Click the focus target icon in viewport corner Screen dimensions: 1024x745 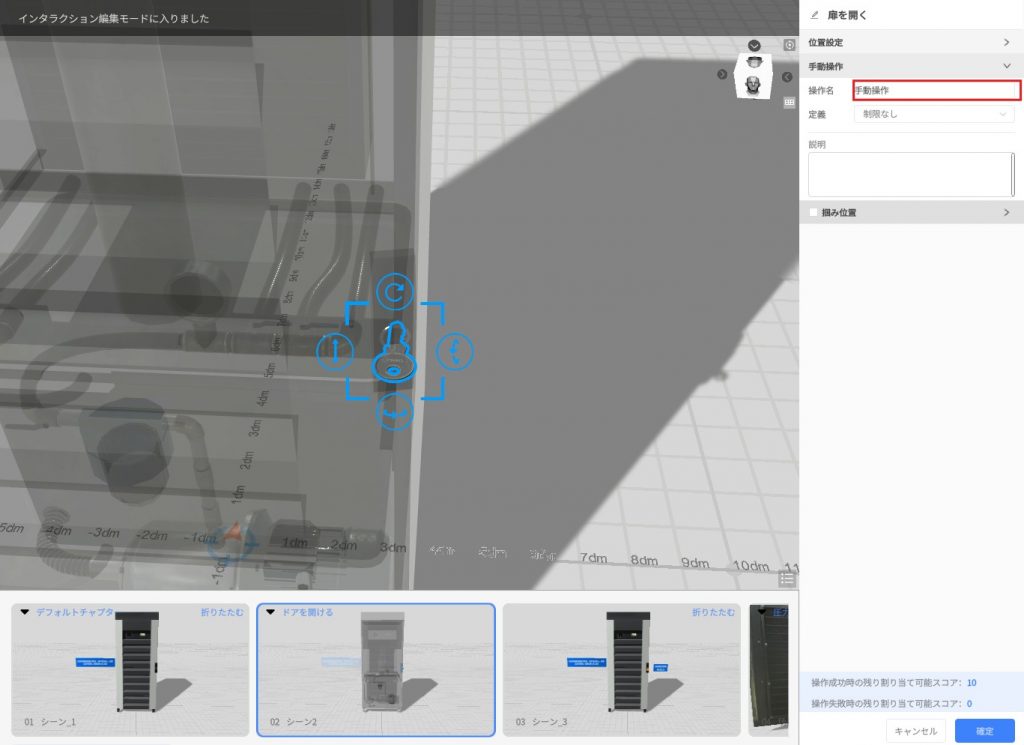pyautogui.click(x=789, y=46)
